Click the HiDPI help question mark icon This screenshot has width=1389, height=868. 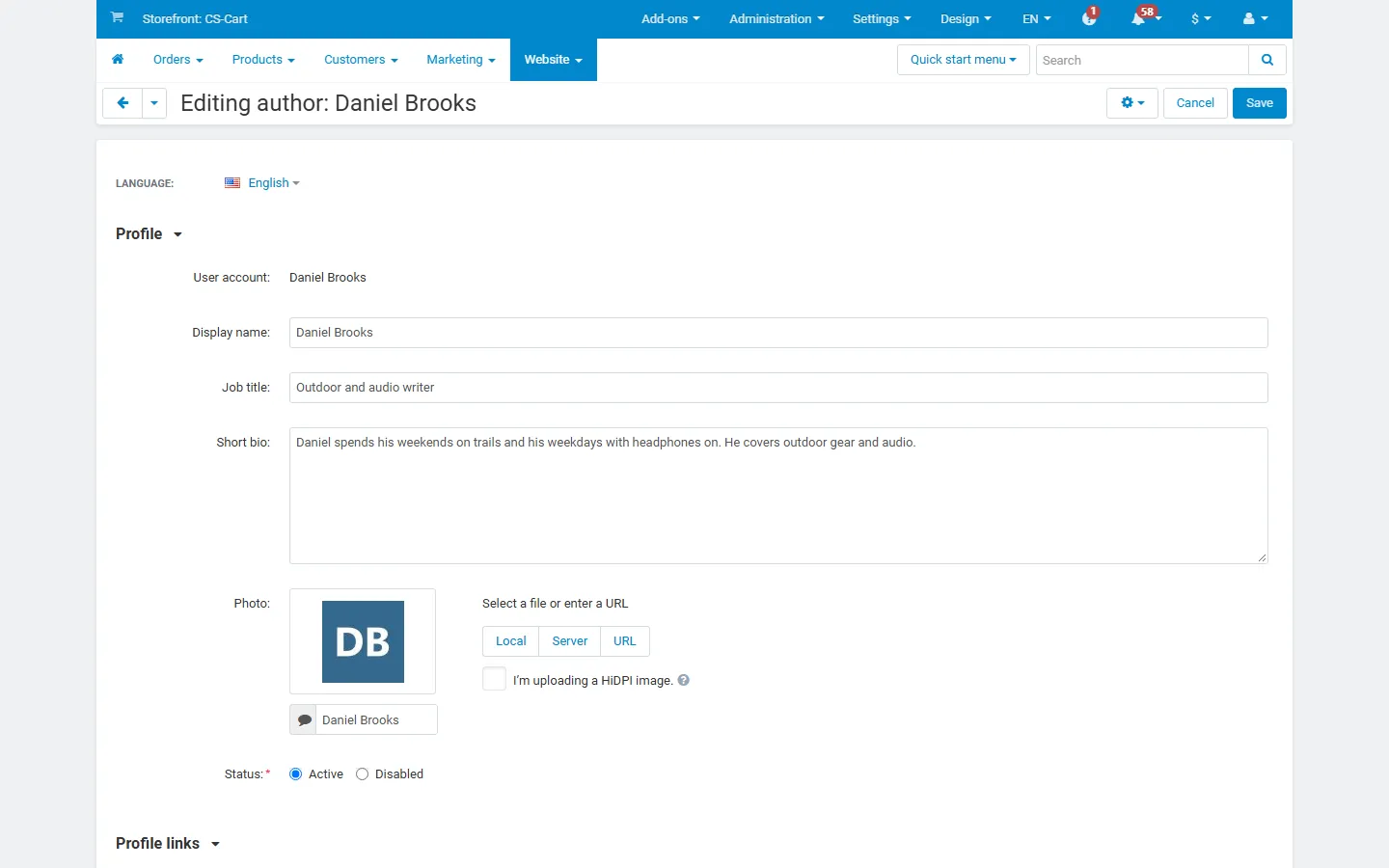tap(684, 680)
